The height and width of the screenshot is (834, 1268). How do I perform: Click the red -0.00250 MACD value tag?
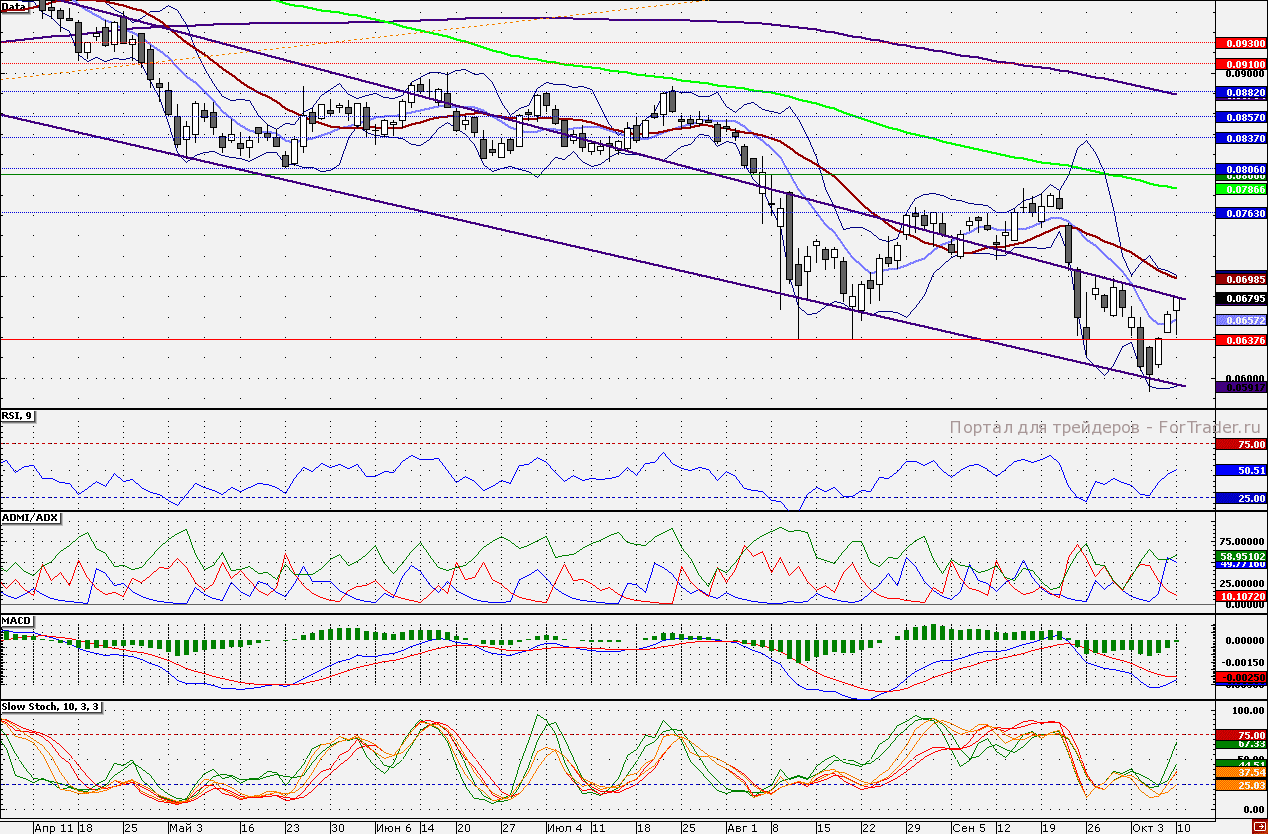[x=1240, y=678]
